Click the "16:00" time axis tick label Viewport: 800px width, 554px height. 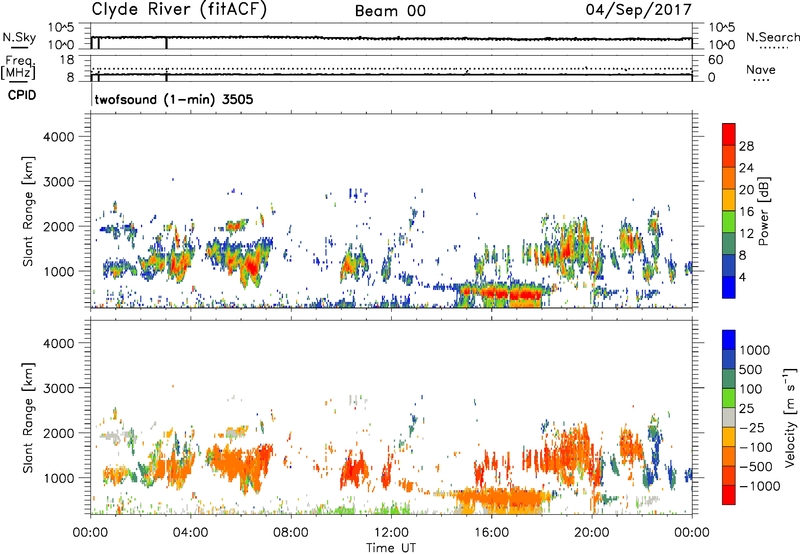pyautogui.click(x=491, y=533)
